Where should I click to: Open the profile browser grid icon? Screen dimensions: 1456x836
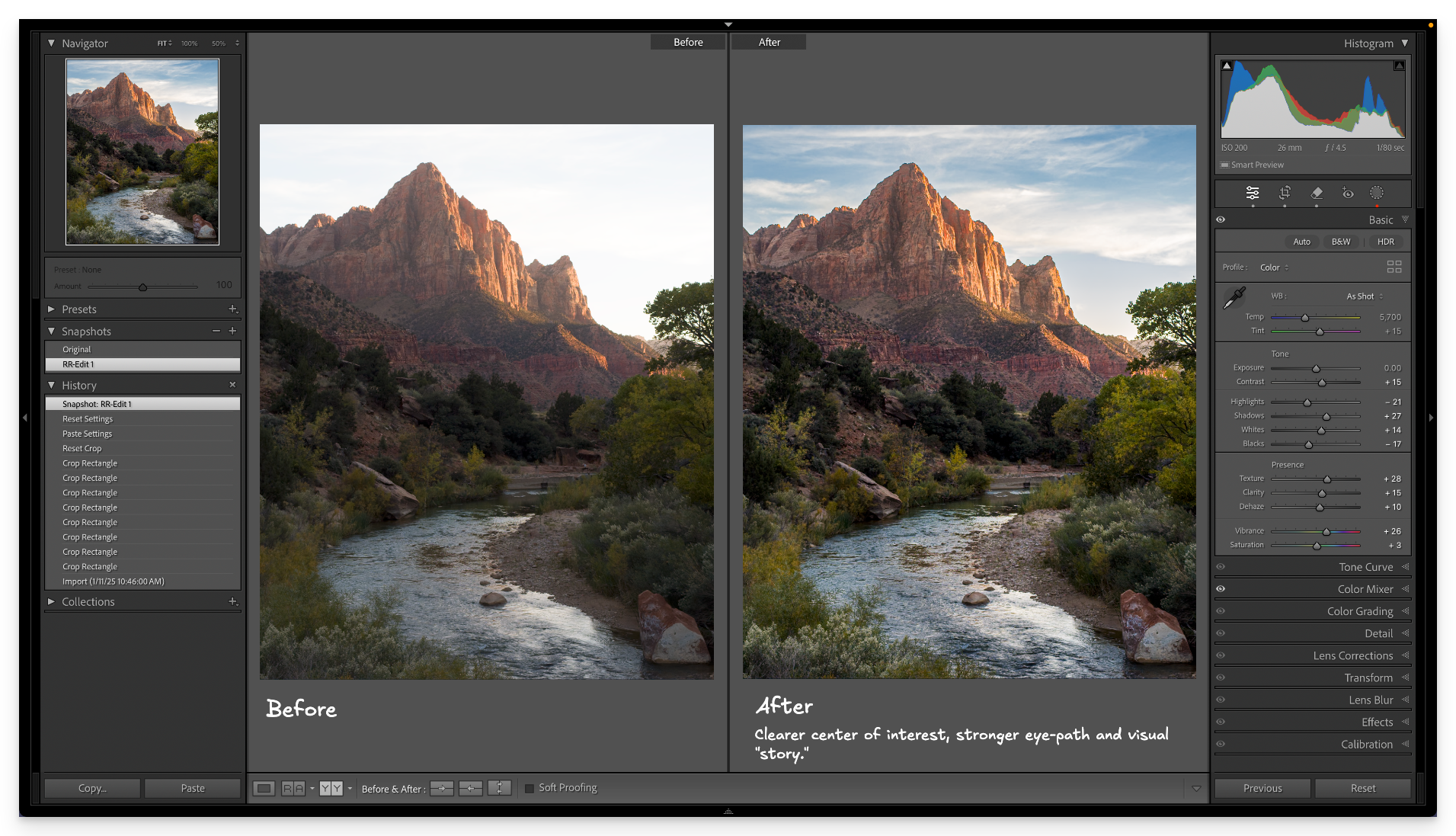click(1394, 267)
